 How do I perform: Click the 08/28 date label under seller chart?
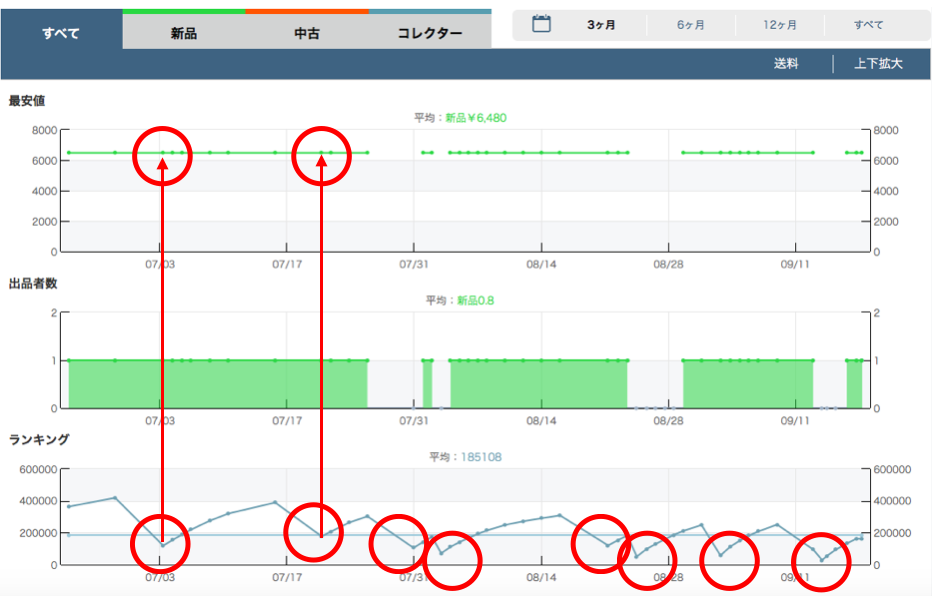(x=669, y=421)
